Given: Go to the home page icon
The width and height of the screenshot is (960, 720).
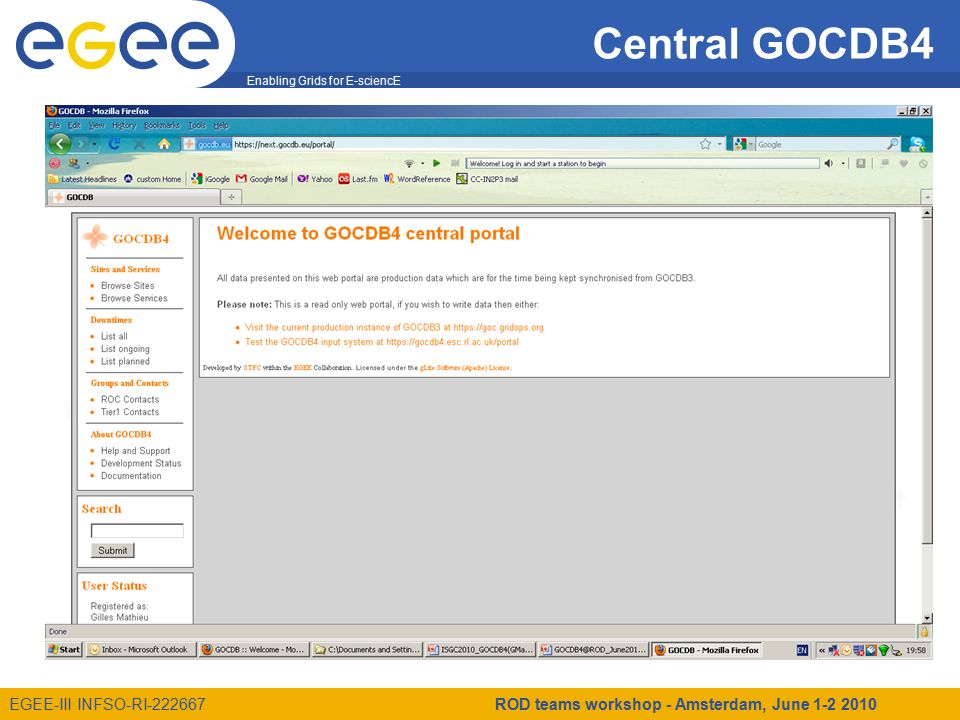Looking at the screenshot, I should (x=163, y=144).
